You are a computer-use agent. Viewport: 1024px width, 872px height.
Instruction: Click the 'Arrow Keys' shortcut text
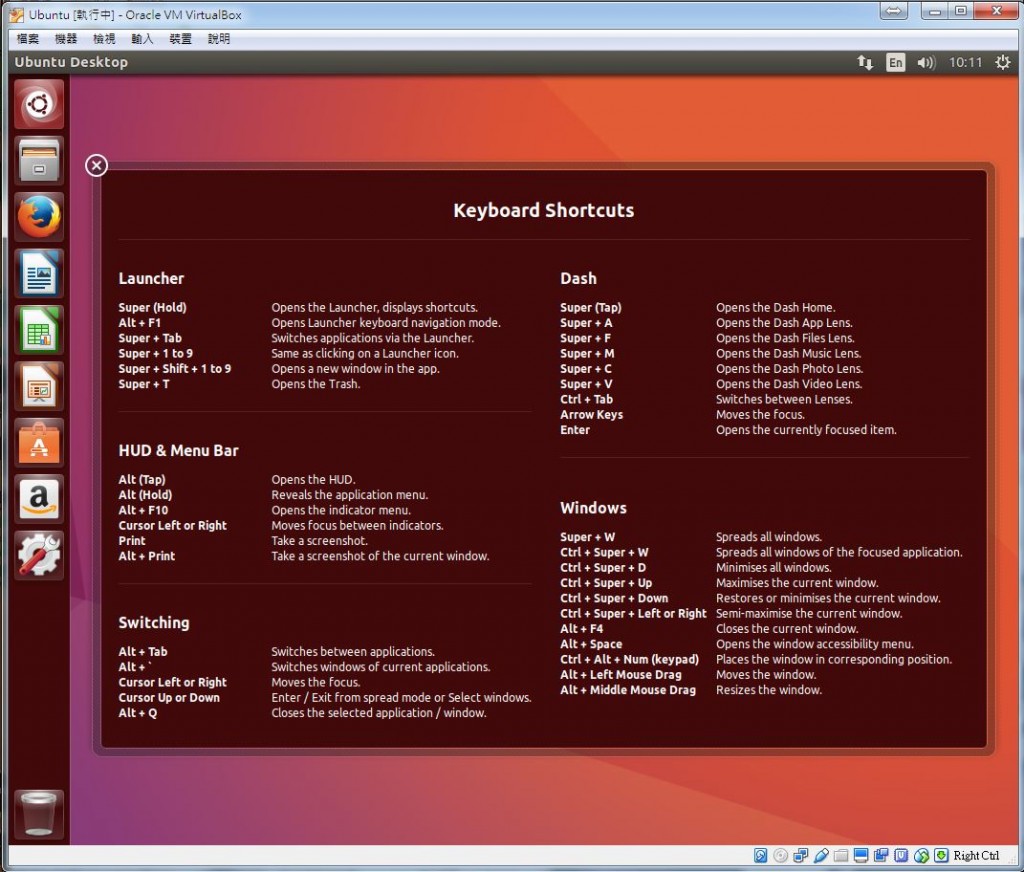tap(592, 415)
